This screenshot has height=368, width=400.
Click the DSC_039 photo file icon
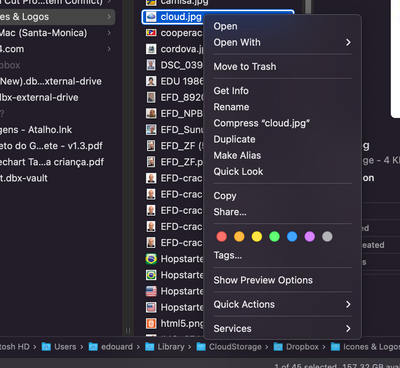[151, 65]
